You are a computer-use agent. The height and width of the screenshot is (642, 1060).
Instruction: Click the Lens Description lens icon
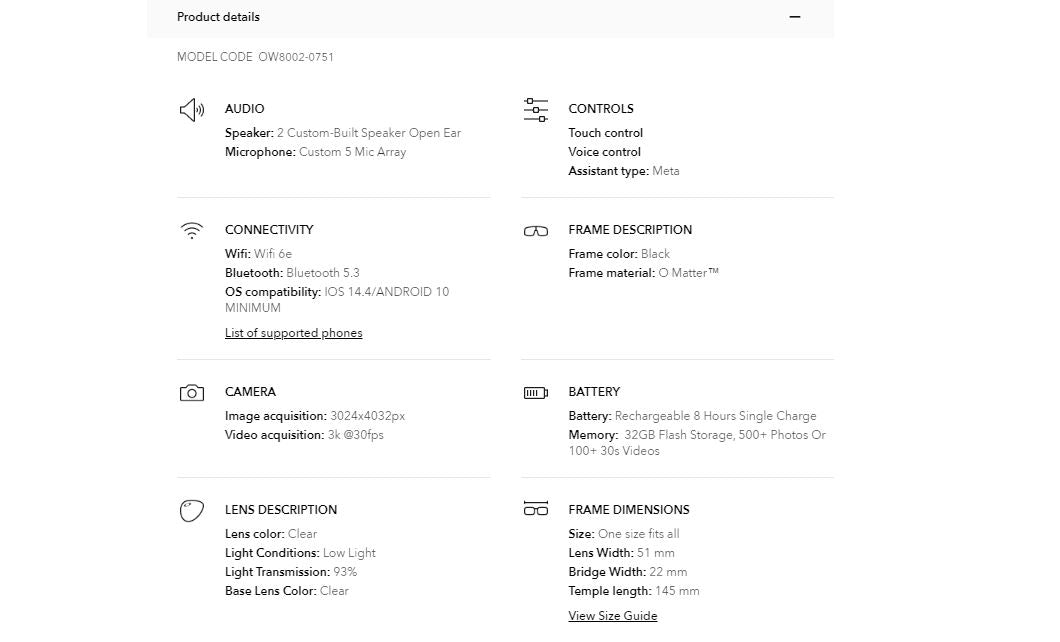point(191,511)
